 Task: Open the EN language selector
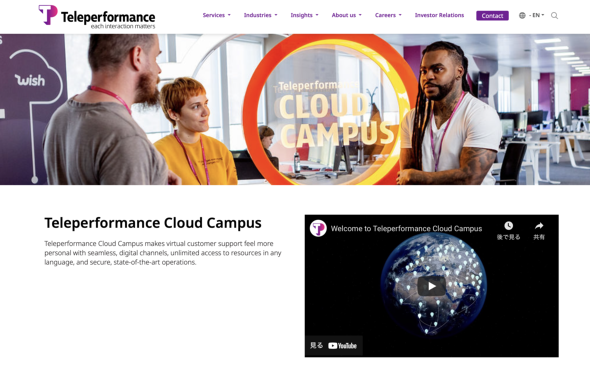pyautogui.click(x=537, y=15)
